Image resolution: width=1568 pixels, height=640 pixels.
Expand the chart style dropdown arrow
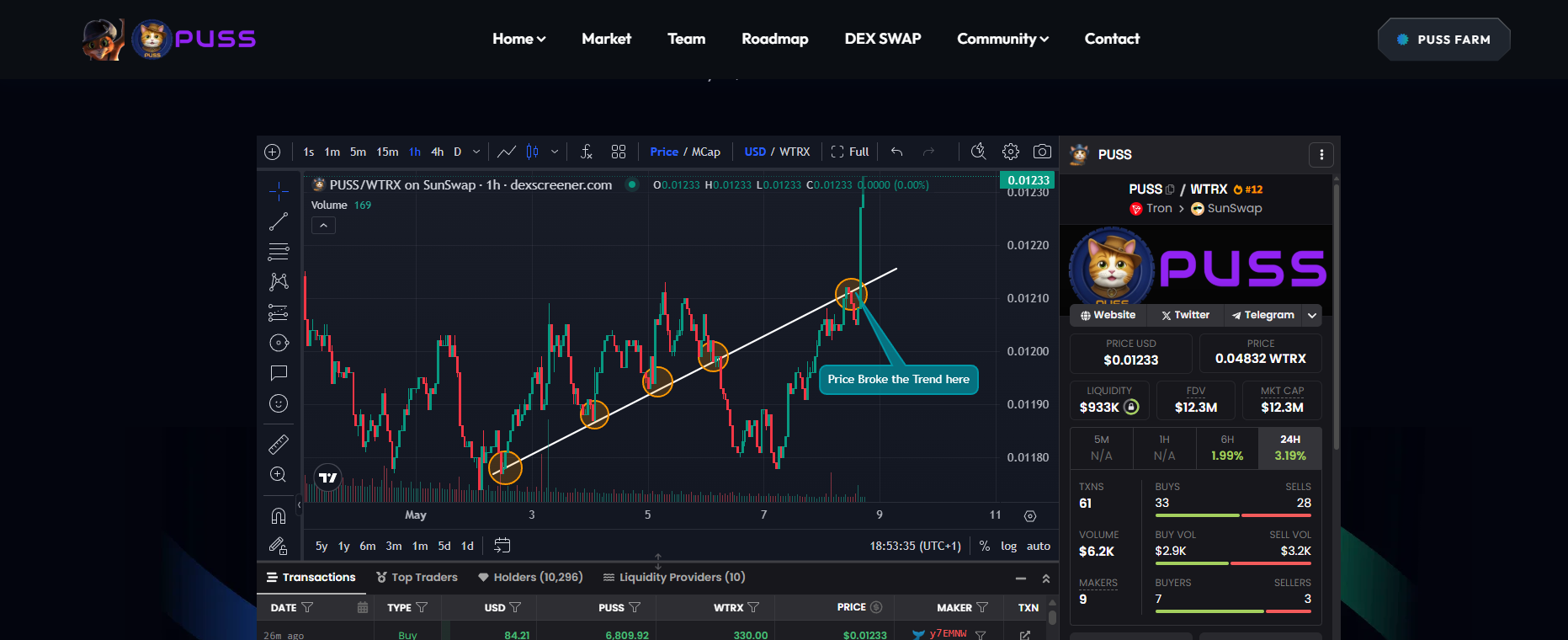tap(555, 152)
